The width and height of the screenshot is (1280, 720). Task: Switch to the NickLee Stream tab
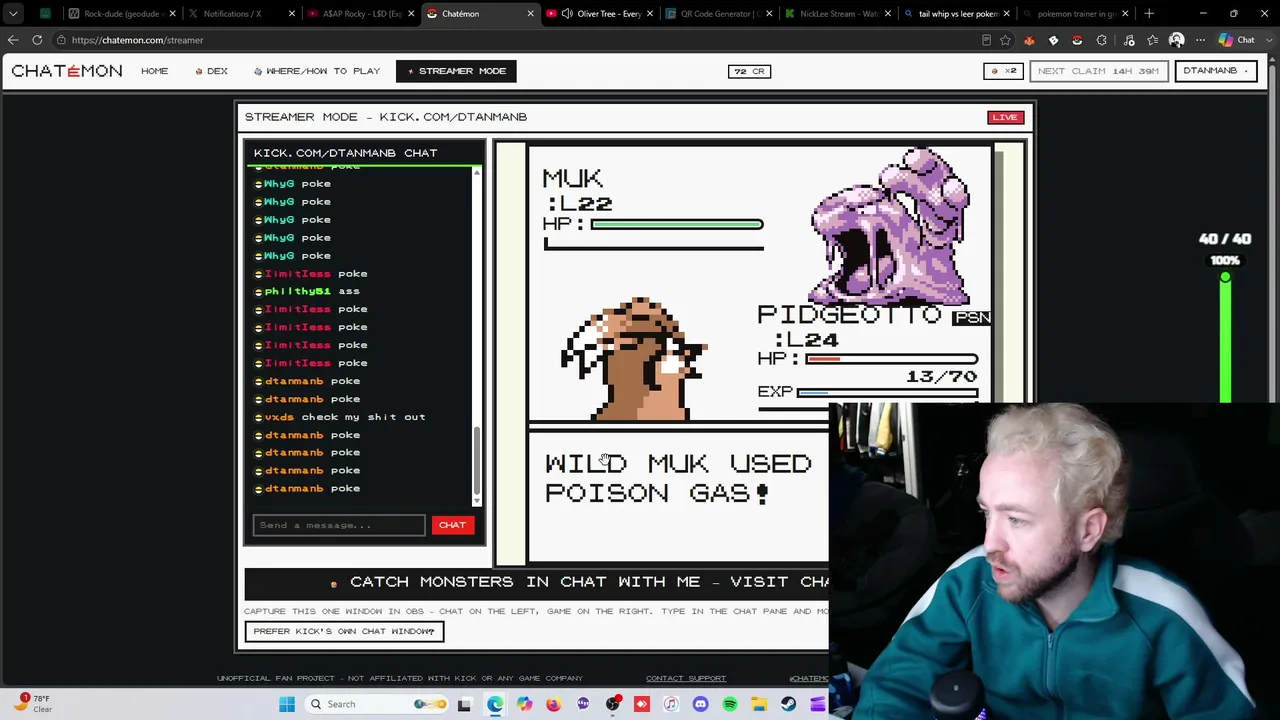[837, 14]
